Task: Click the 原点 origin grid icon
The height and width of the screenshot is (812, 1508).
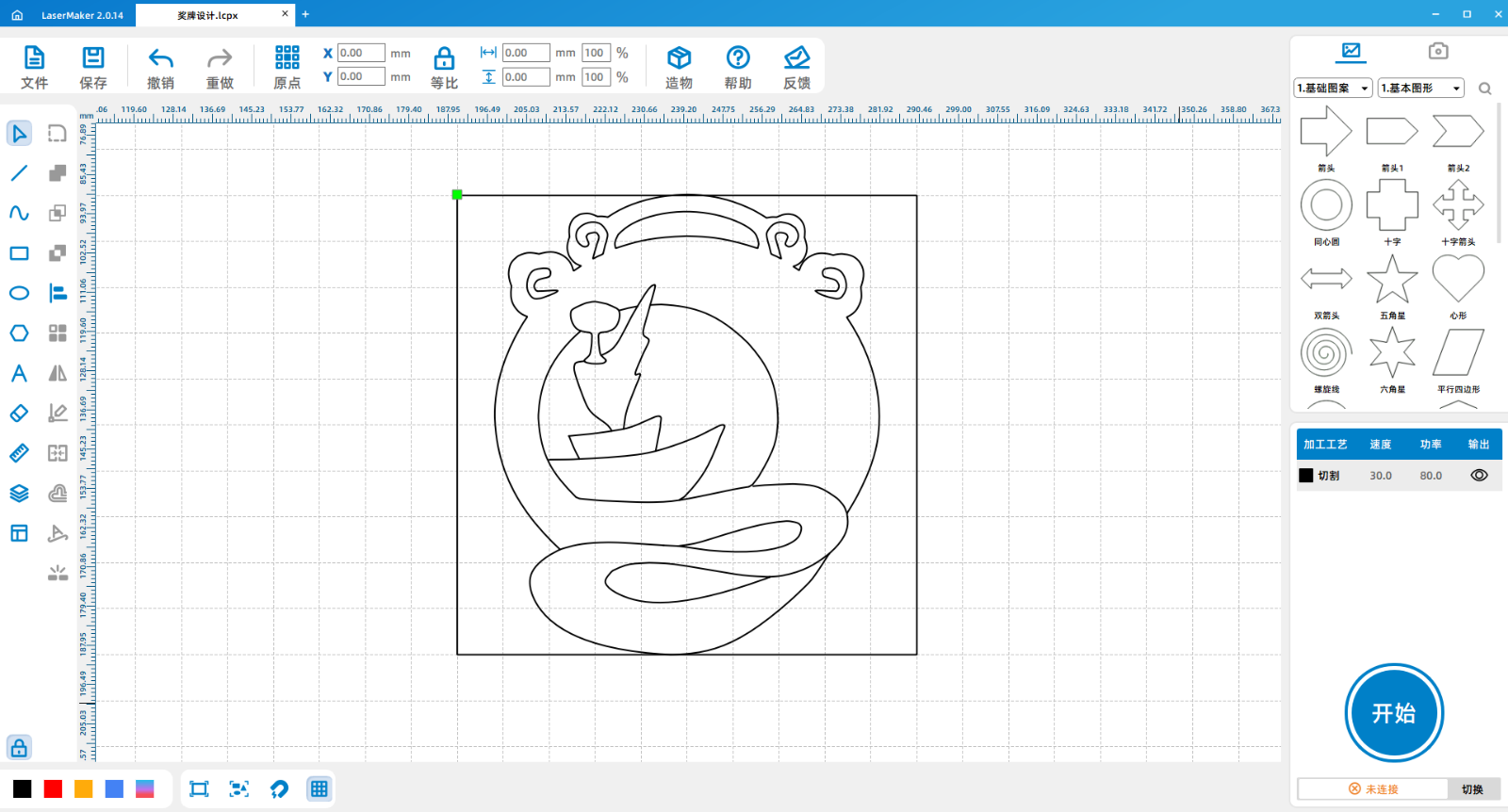Action: coord(287,58)
